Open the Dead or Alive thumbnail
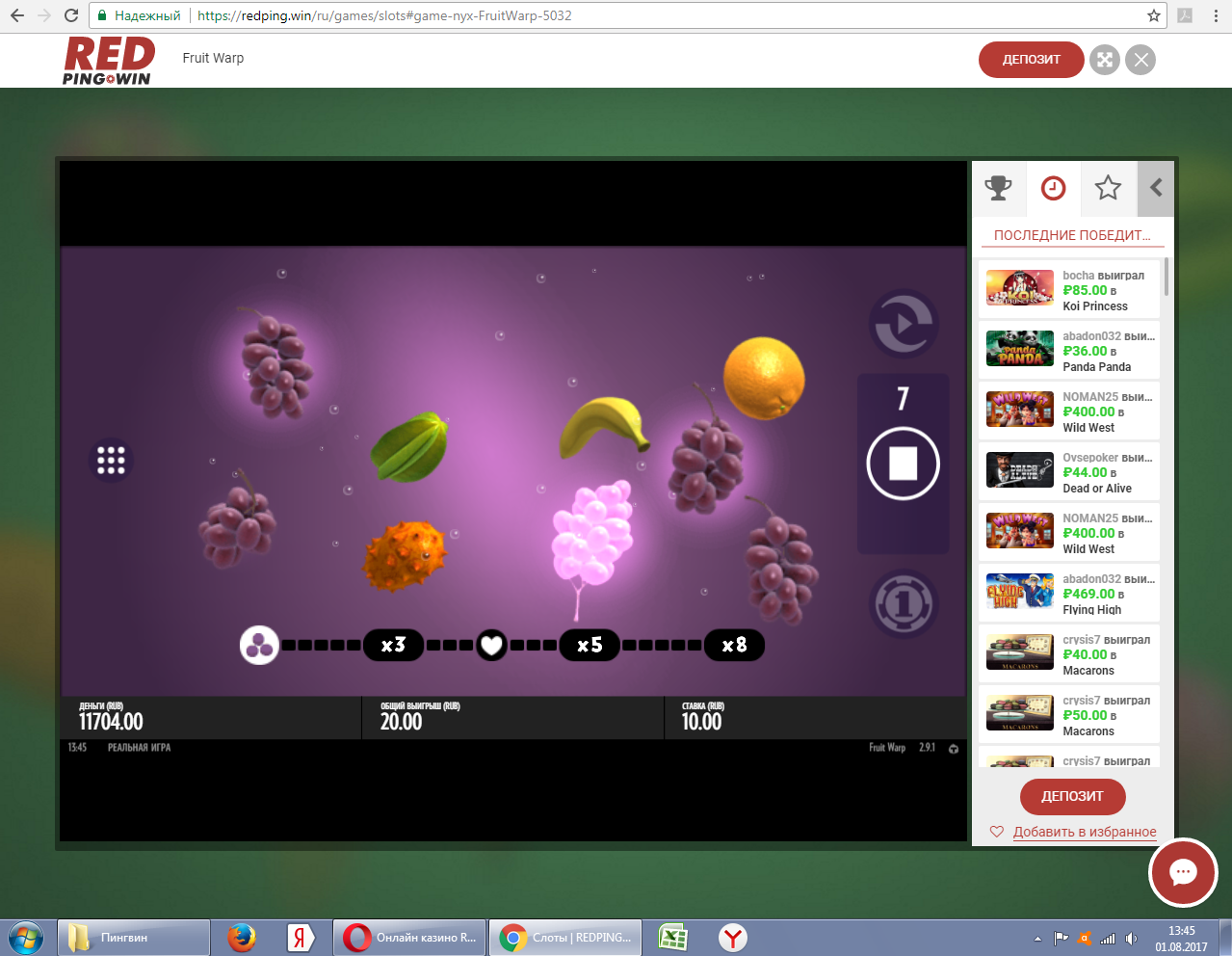This screenshot has height=956, width=1232. click(1020, 470)
